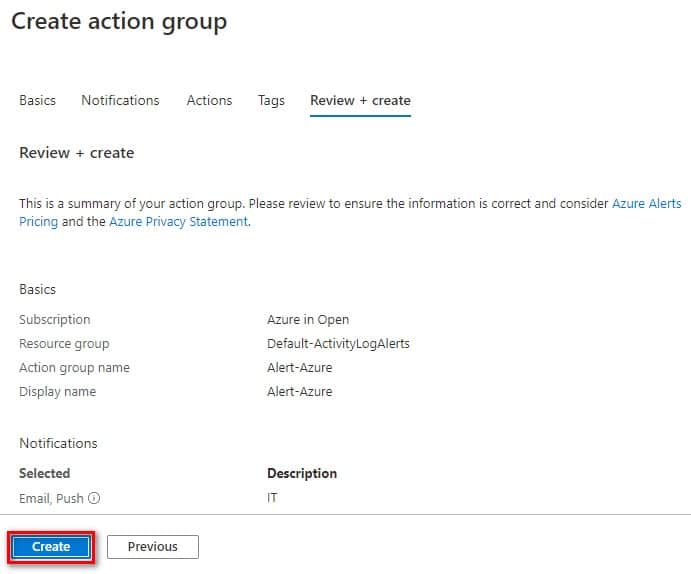Click the Description column header

(301, 473)
